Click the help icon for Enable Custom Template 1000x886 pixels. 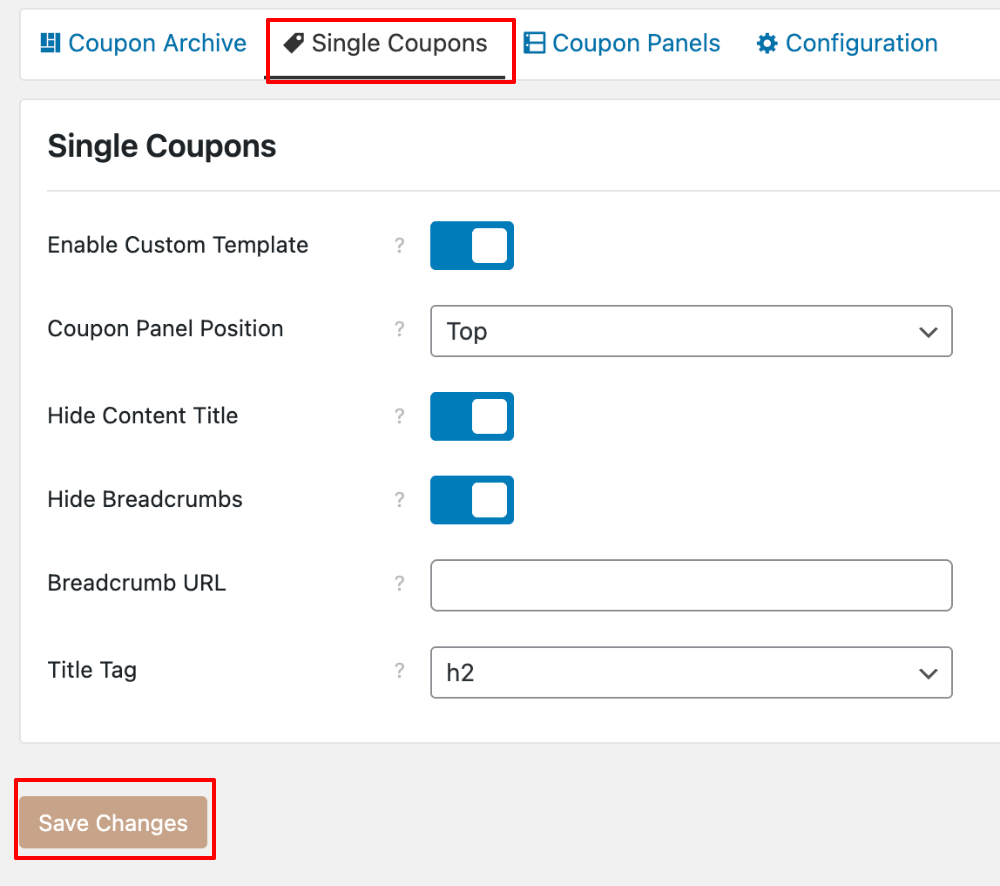coord(400,246)
